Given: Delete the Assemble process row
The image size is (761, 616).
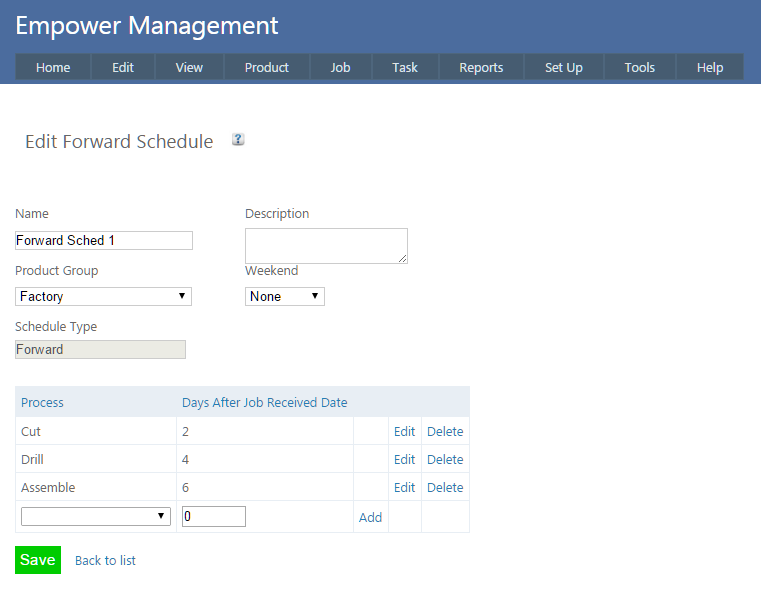Looking at the screenshot, I should [x=445, y=488].
